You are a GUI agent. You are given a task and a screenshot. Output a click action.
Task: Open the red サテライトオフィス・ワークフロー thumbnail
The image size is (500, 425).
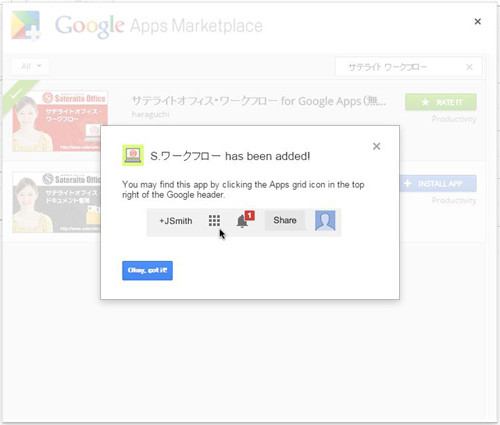tap(60, 121)
